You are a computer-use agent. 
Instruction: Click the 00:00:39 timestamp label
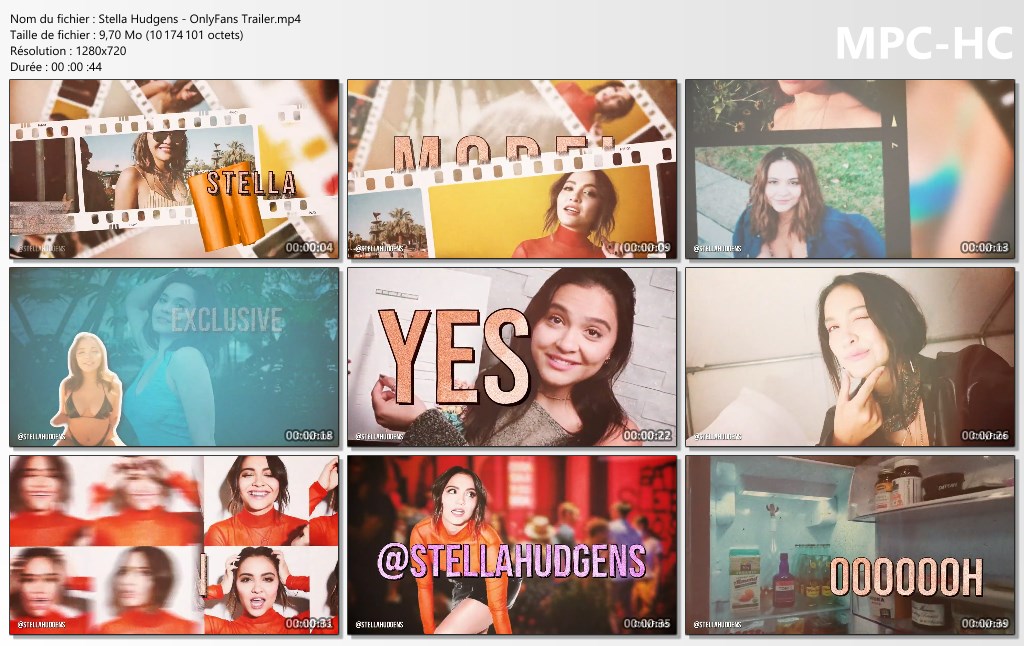pyautogui.click(x=984, y=623)
